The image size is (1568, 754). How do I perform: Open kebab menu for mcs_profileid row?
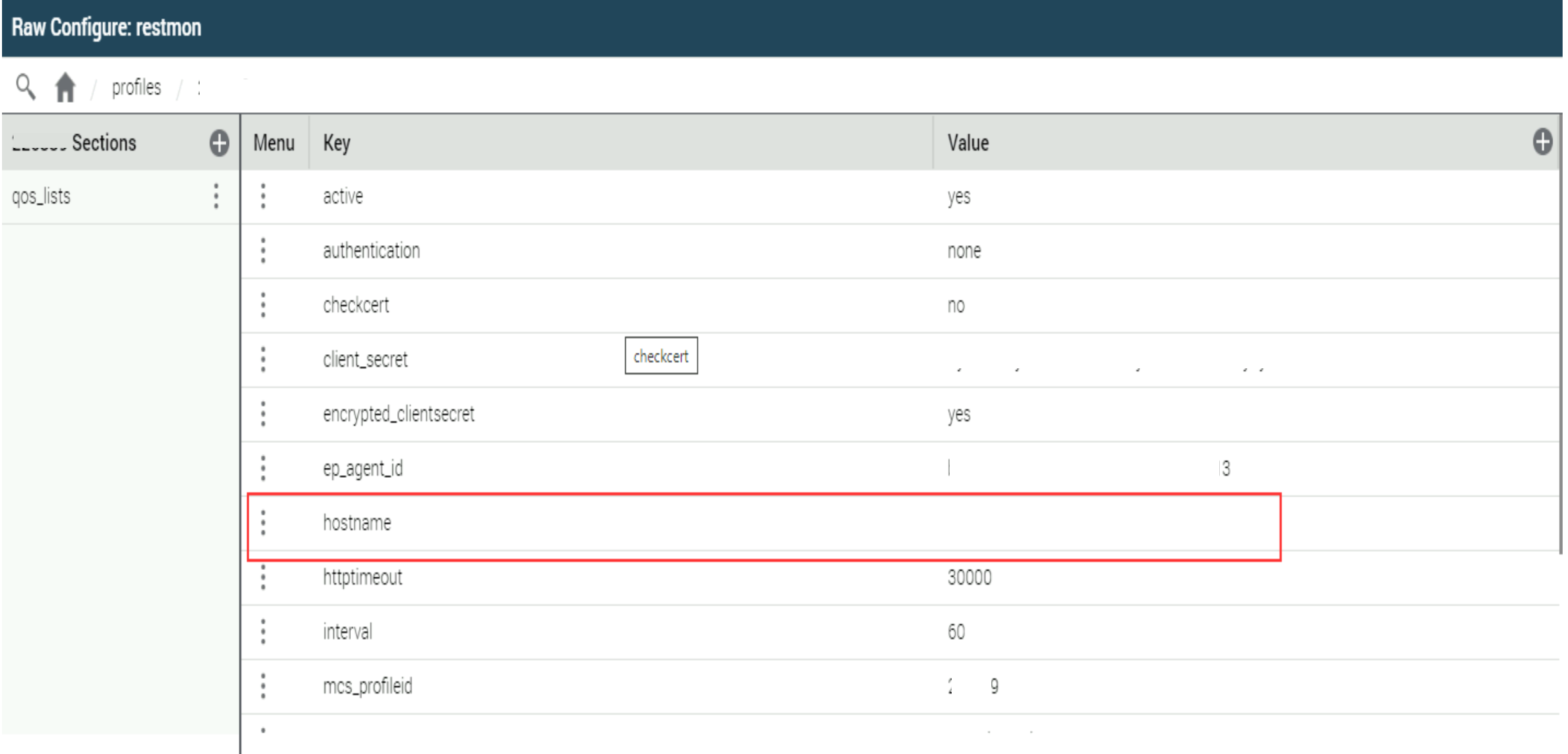263,686
